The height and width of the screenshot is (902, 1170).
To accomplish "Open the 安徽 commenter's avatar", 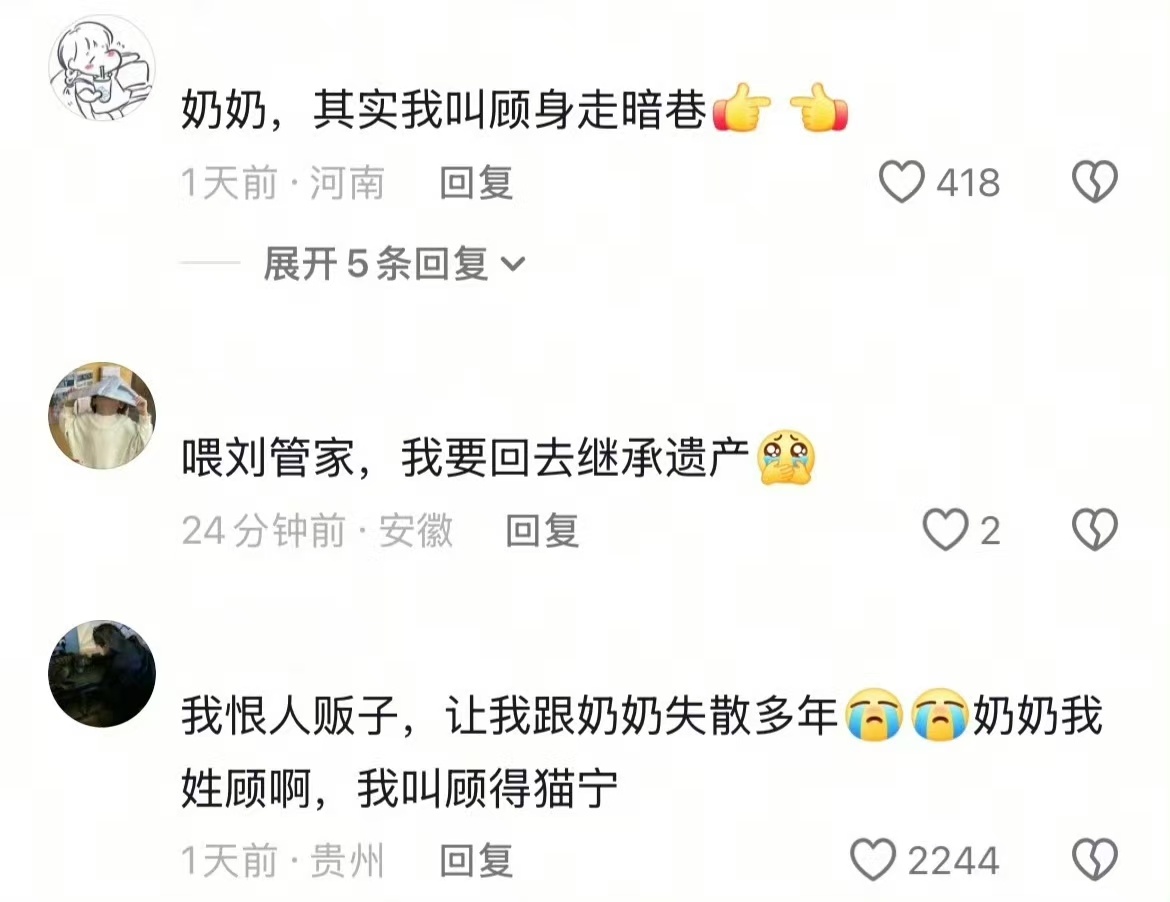I will coord(102,416).
